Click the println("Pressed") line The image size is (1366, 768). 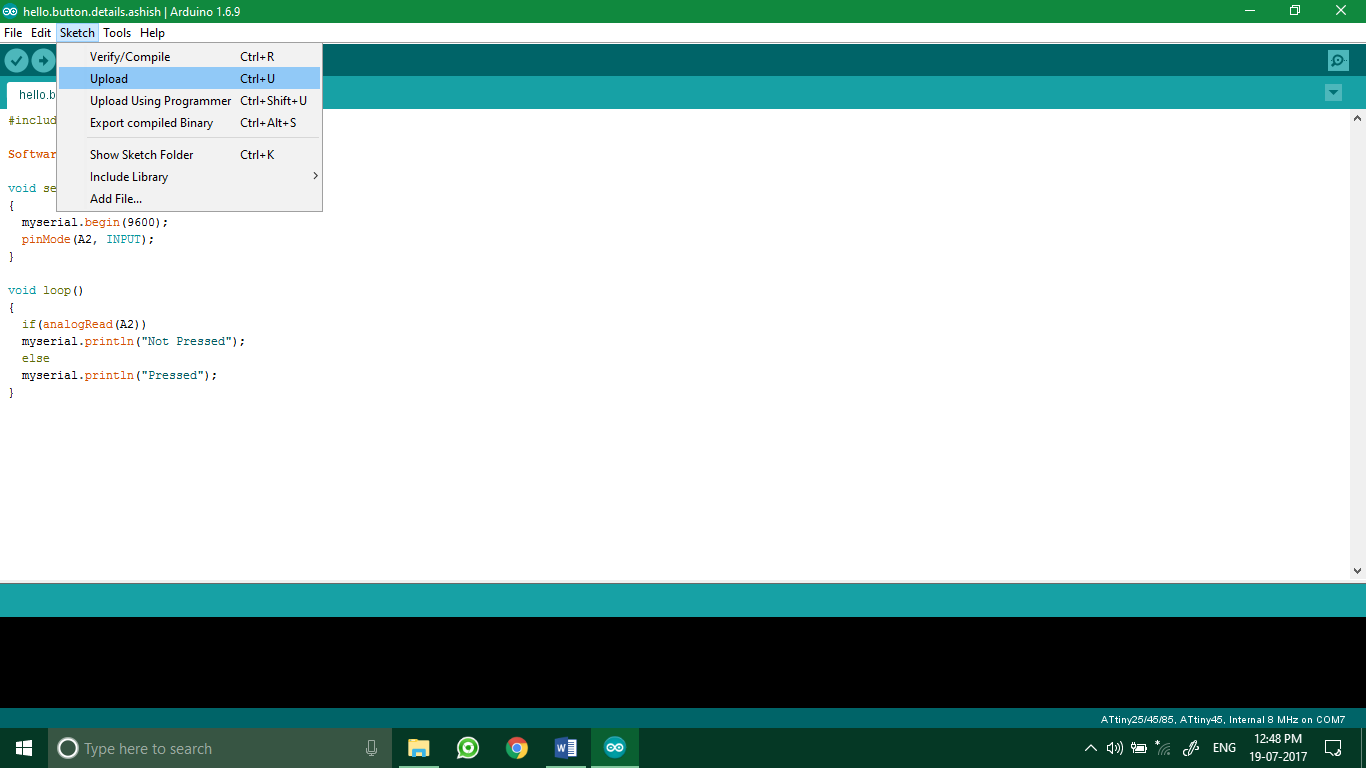[x=119, y=375]
